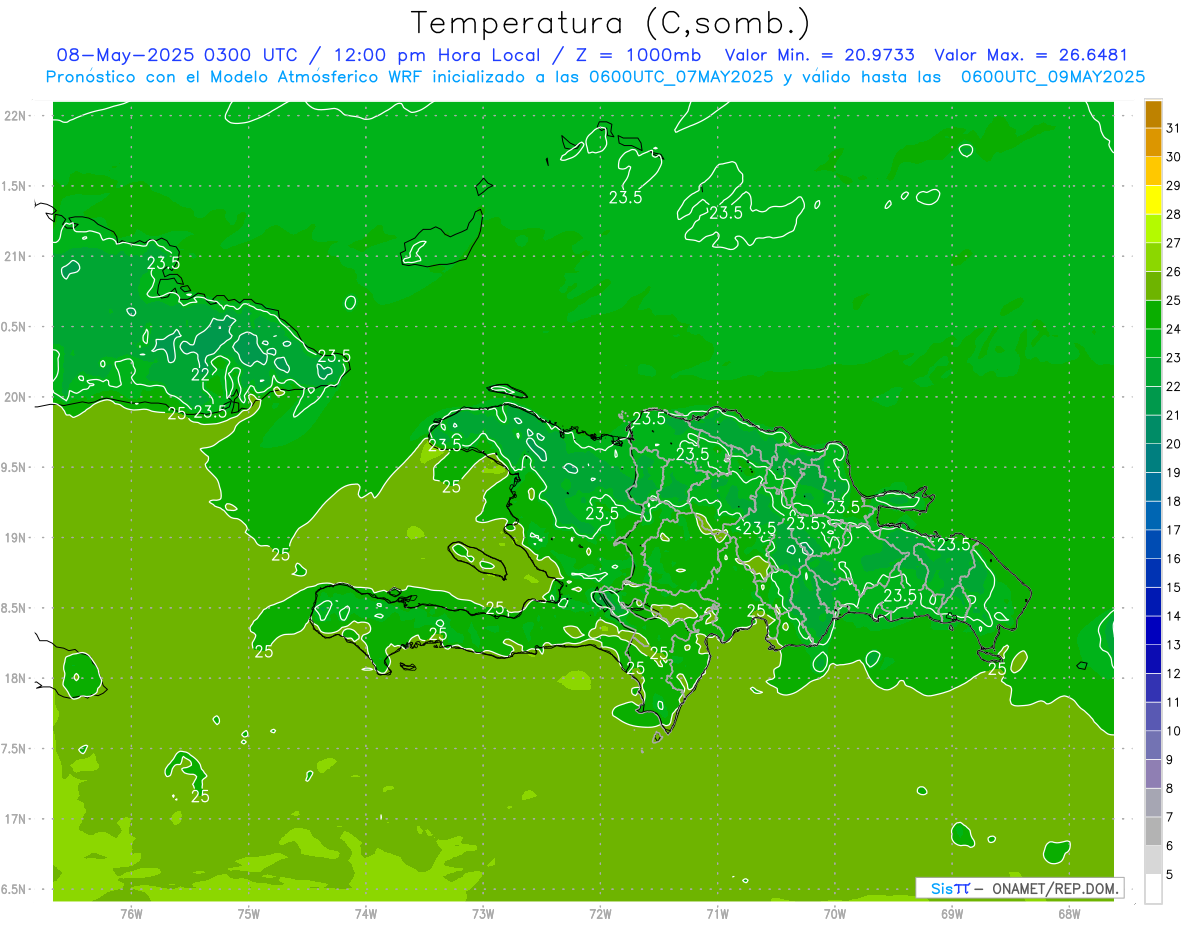The image size is (1200, 927).
Task: Click the lime legend band between 26 and 27
Action: (1153, 257)
